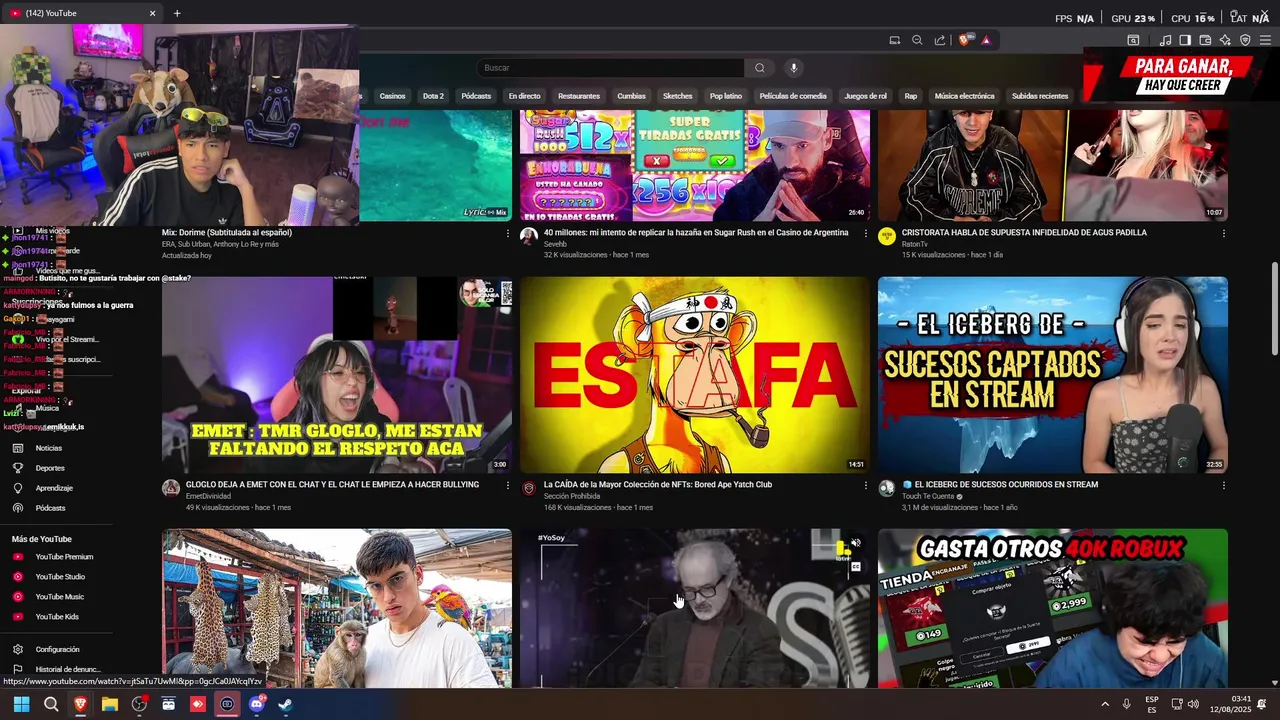The width and height of the screenshot is (1280, 720).
Task: Go to Pódcasts in sidebar
Action: 50,508
